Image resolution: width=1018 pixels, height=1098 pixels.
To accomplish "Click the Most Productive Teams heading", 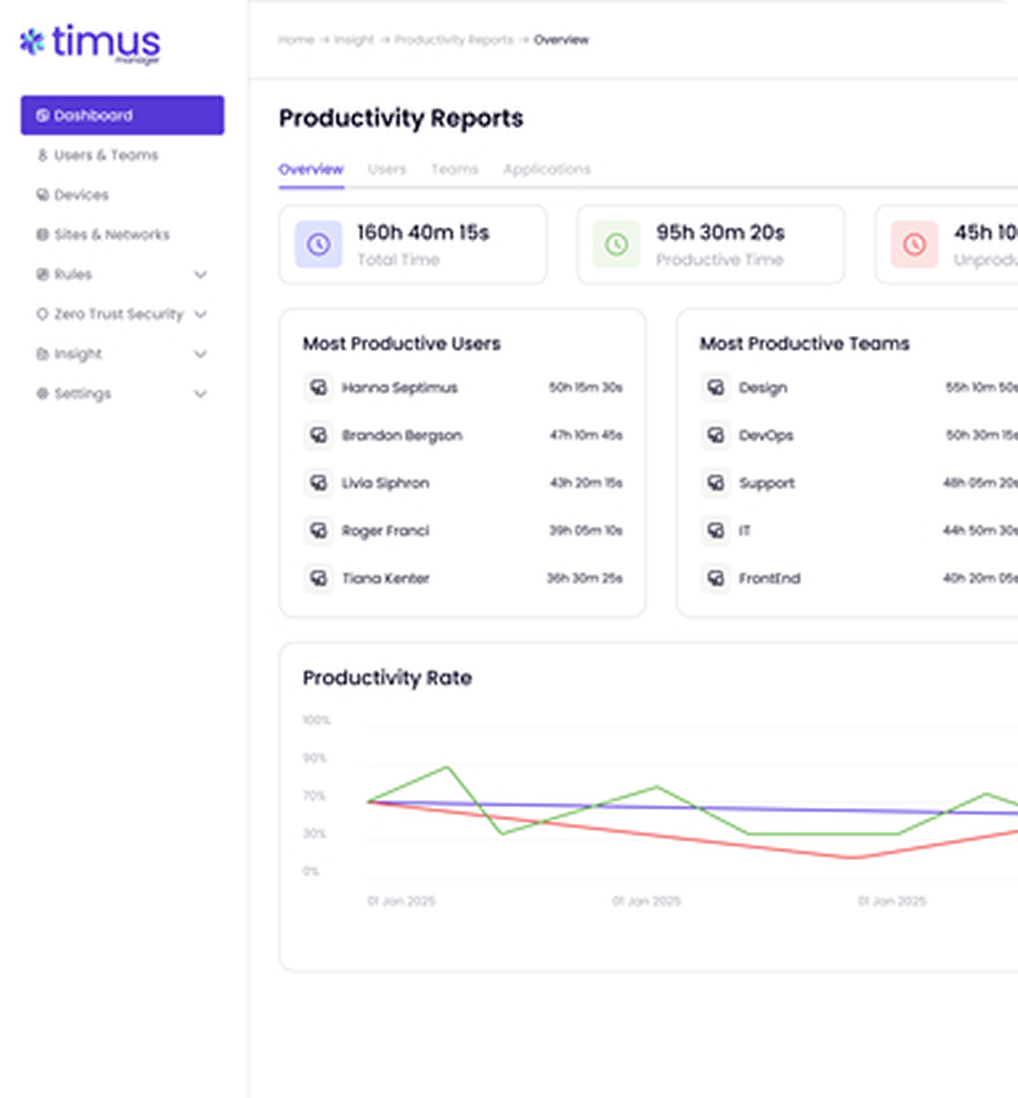I will coord(804,344).
